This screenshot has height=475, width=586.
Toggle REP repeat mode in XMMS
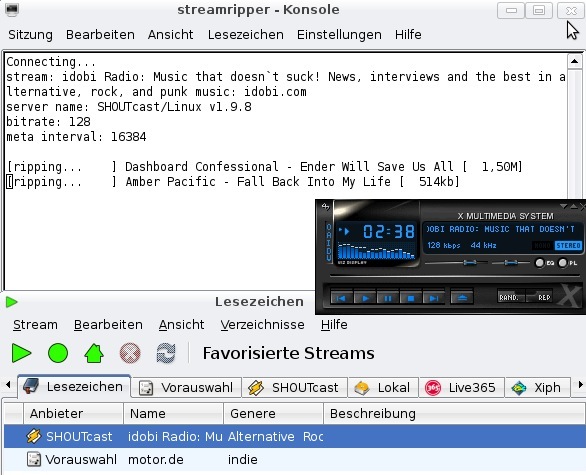(540, 297)
